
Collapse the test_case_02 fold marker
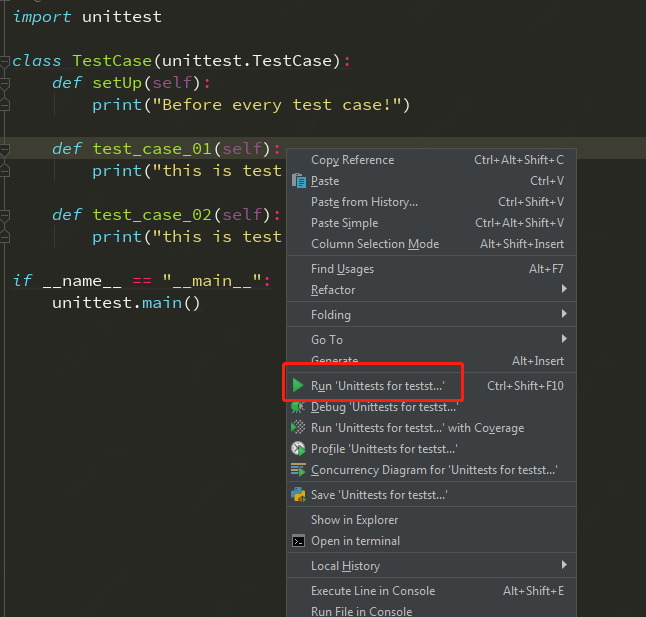pos(5,216)
